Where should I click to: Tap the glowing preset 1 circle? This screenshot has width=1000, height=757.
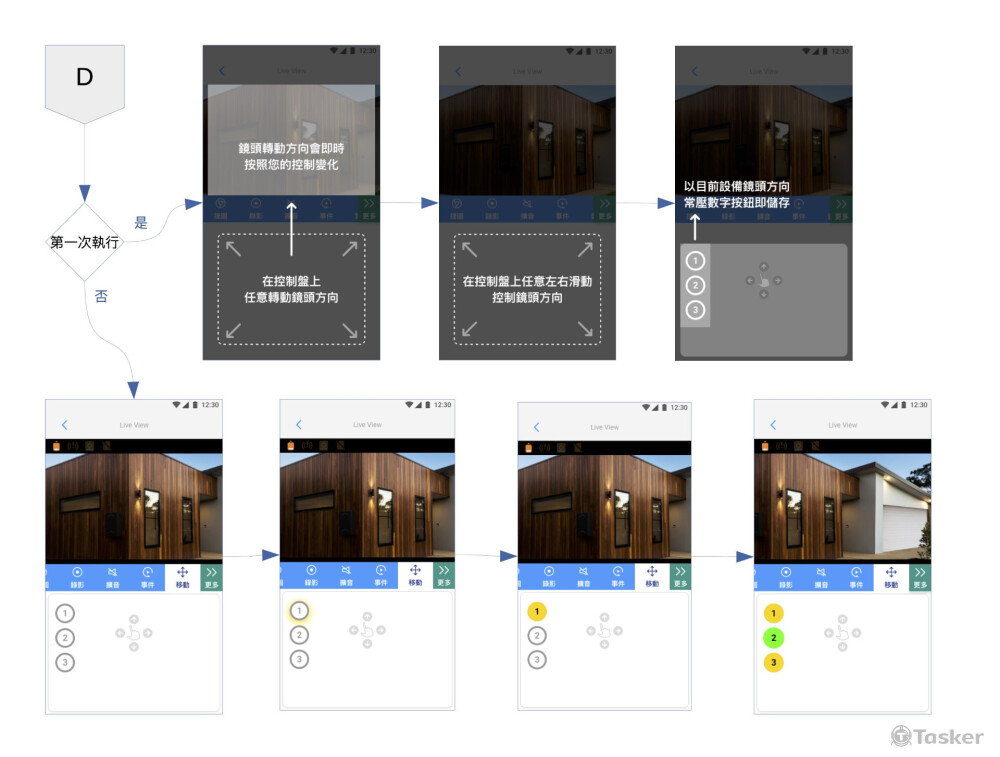[x=299, y=611]
